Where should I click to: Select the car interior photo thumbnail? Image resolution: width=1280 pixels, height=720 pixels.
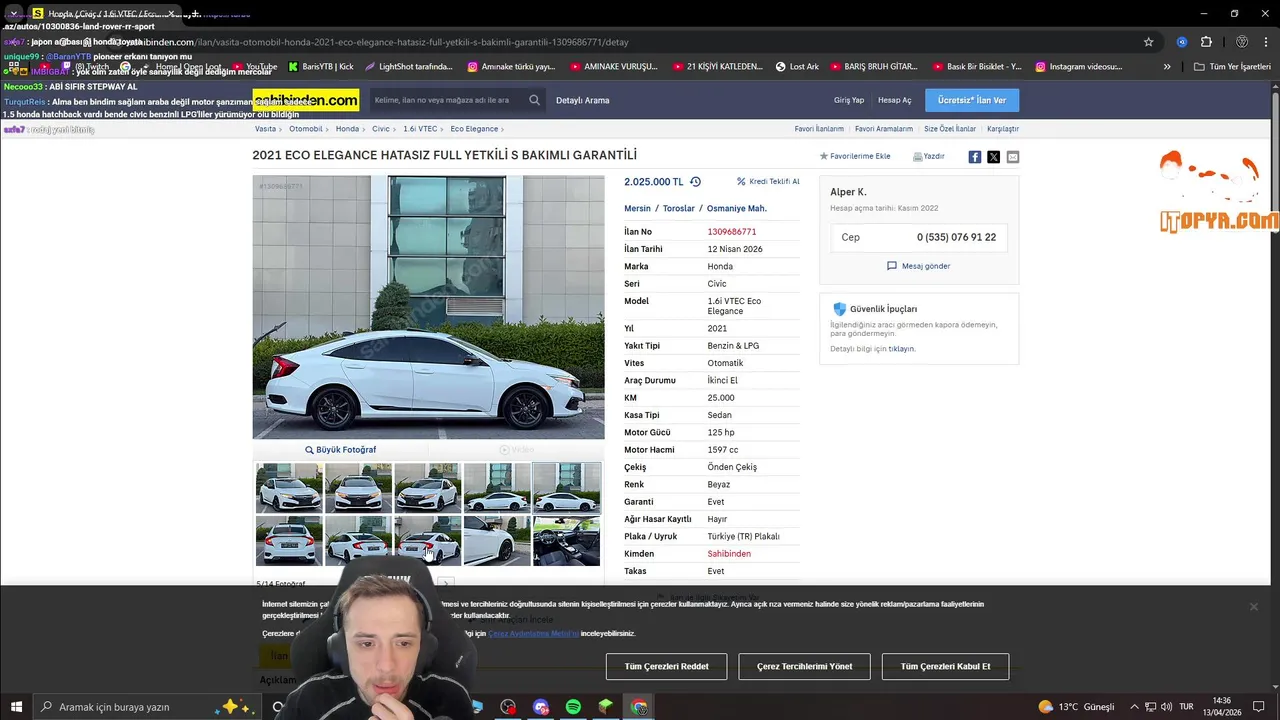pyautogui.click(x=566, y=541)
